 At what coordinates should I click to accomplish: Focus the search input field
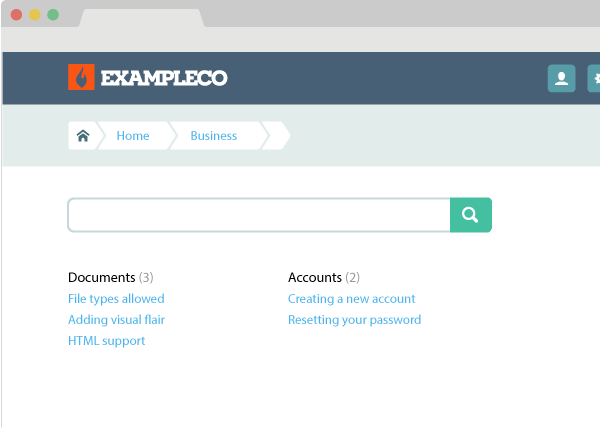coord(259,215)
